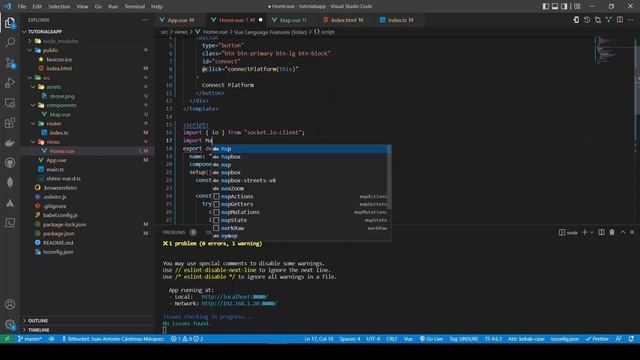Viewport: 640px width, 360px height.
Task: Switch to the App.vue editor tab
Action: coord(178,20)
